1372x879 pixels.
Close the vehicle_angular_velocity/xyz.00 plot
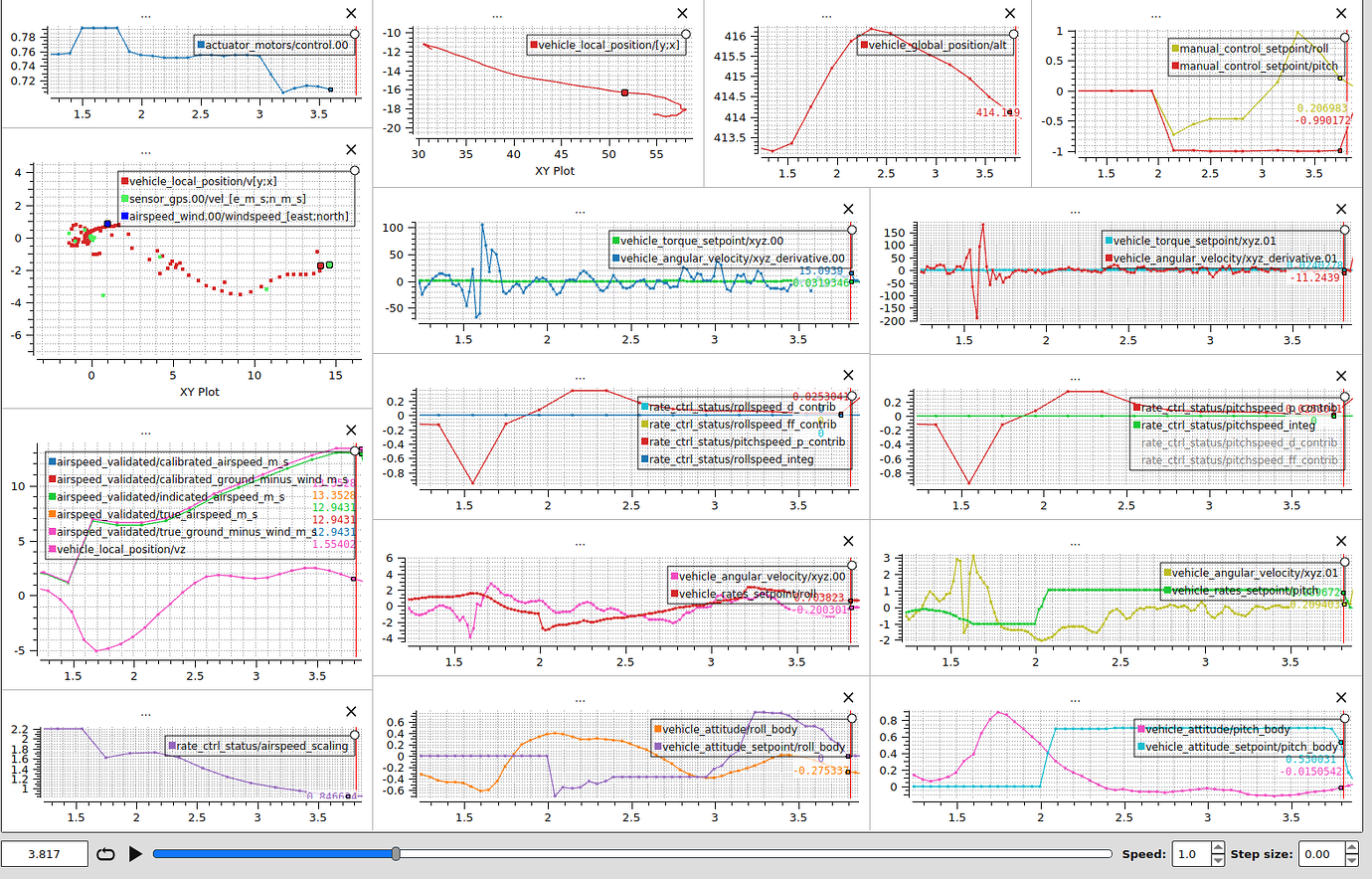coord(848,541)
